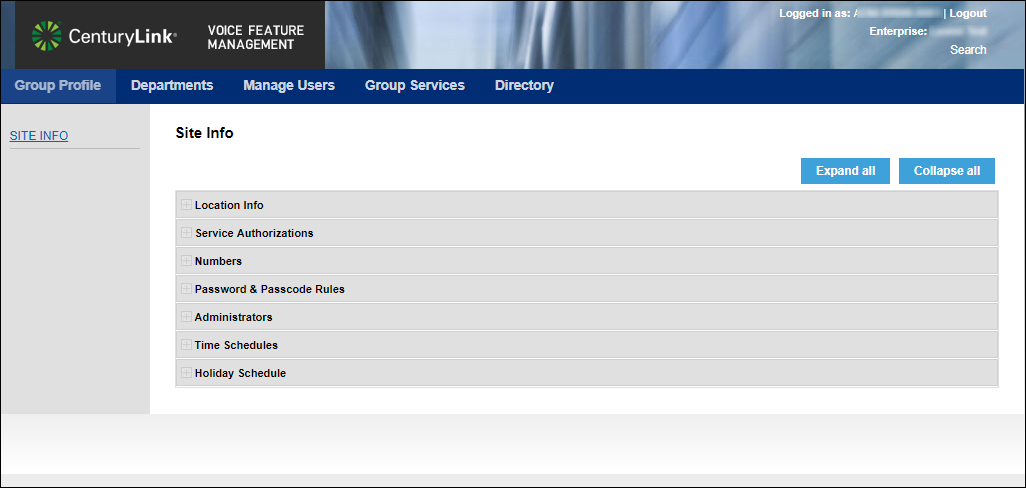Expand Location Info plus icon
Viewport: 1026px width, 488px height.
[186, 205]
